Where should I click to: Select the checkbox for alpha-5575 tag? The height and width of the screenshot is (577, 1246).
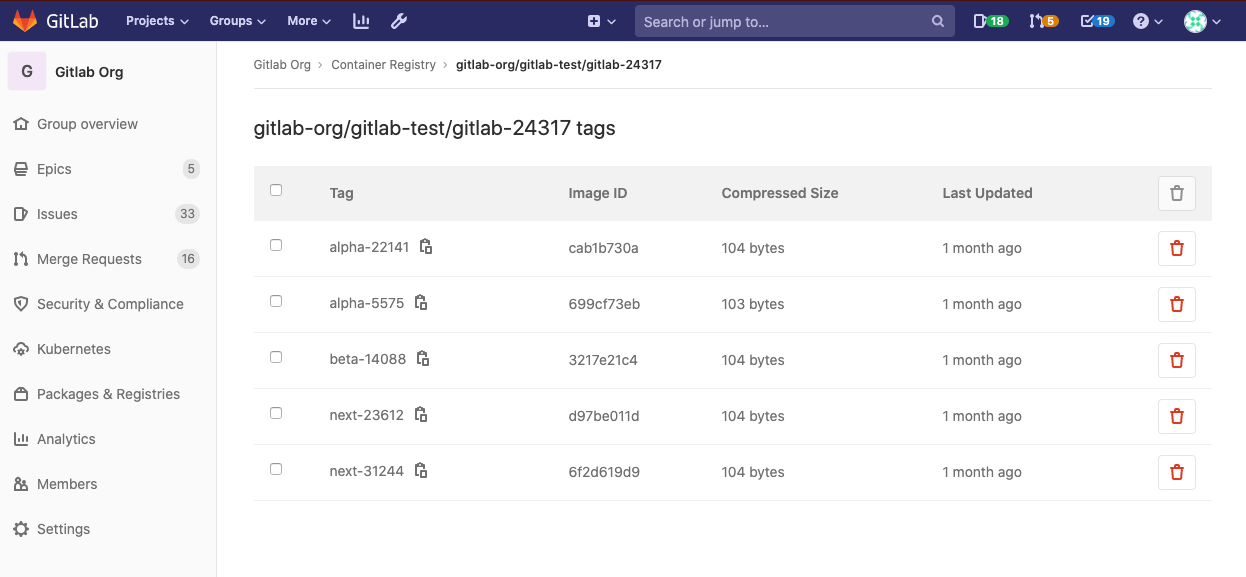pyautogui.click(x=276, y=300)
